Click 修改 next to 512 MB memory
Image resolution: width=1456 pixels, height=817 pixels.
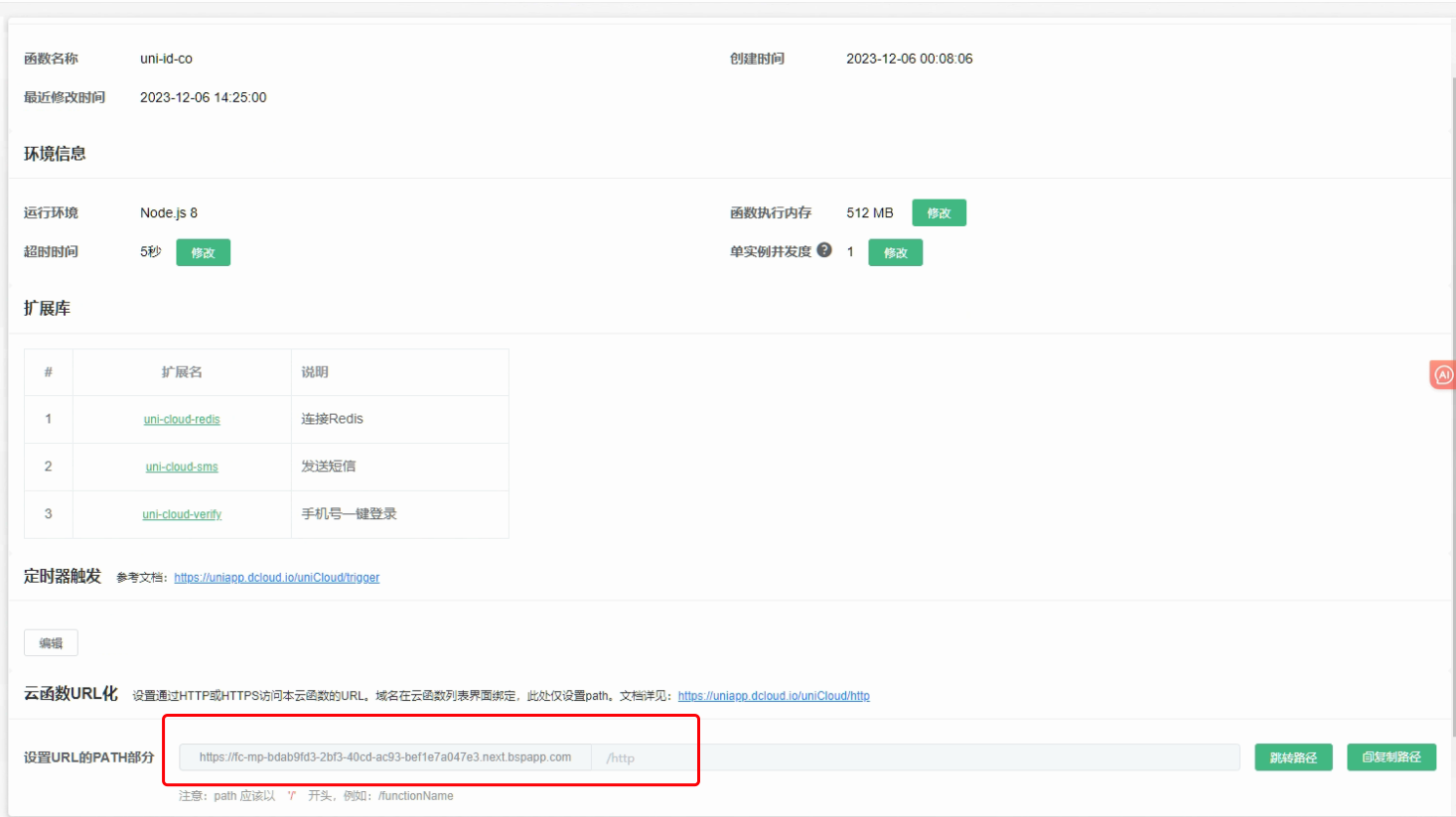[x=939, y=213]
